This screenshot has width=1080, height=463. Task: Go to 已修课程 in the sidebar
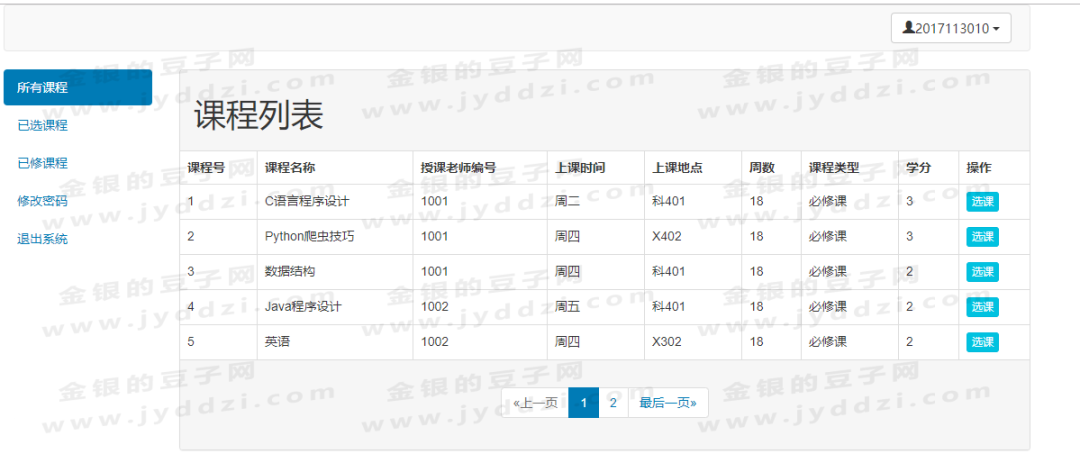pyautogui.click(x=43, y=163)
